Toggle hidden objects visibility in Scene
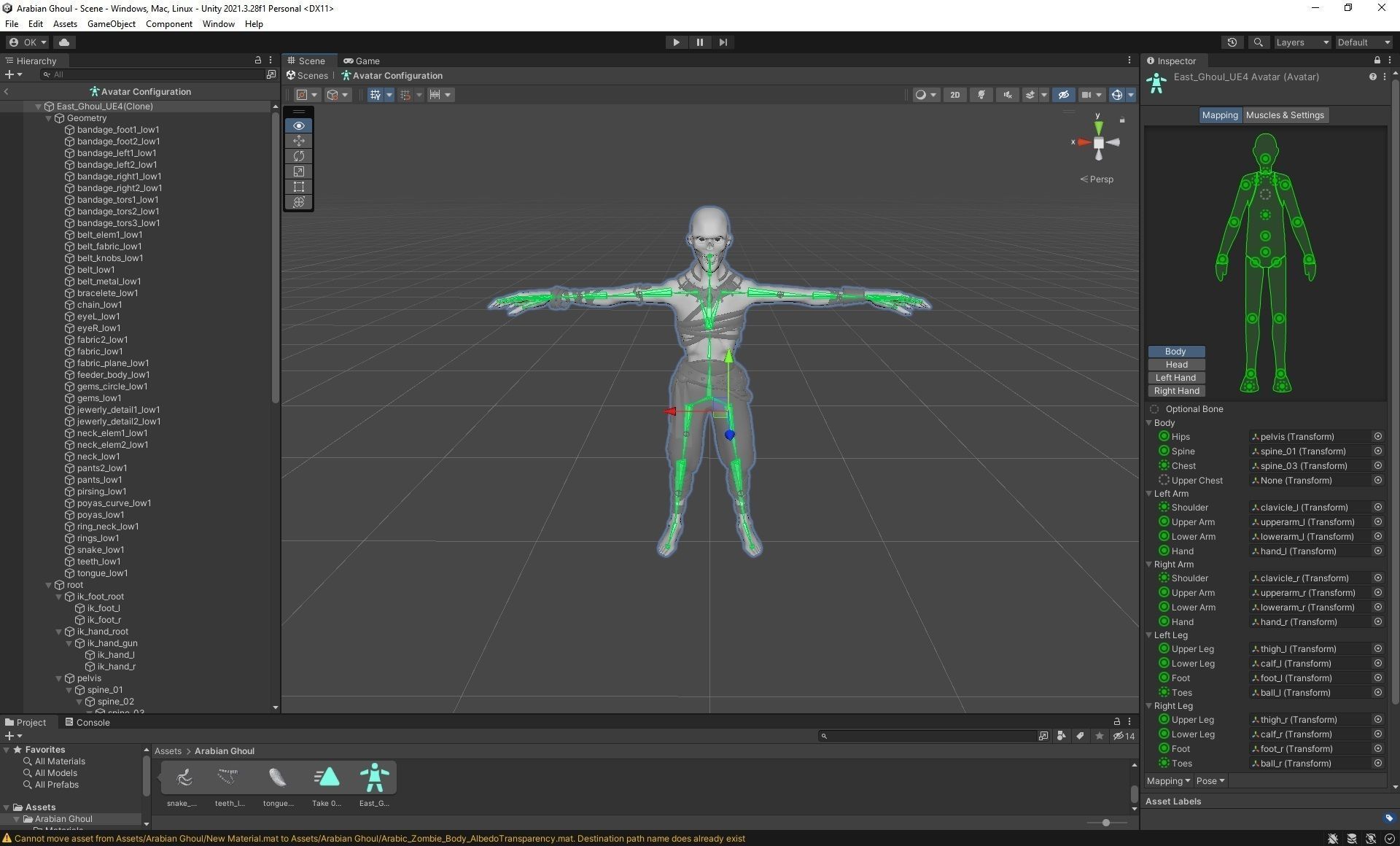 coord(1063,95)
